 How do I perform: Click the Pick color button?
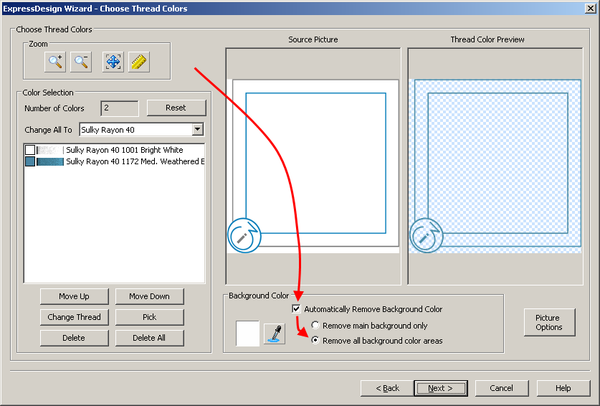point(149,317)
